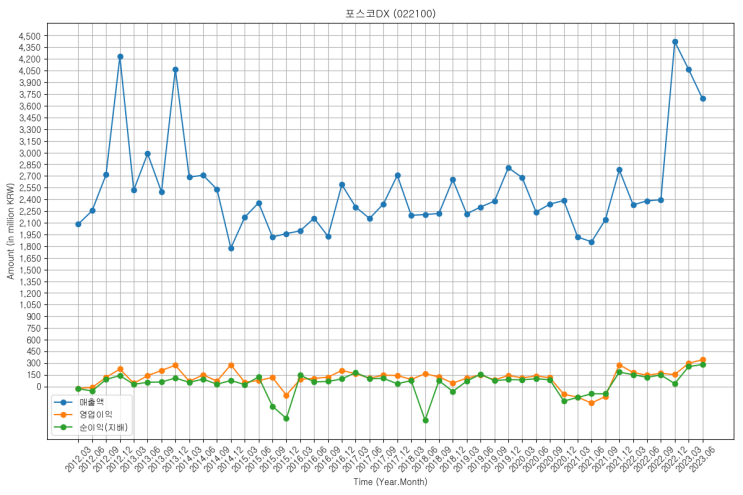The height and width of the screenshot is (495, 743).
Task: Click the first blue 매출액 point at 2012.03
Action: (78, 224)
